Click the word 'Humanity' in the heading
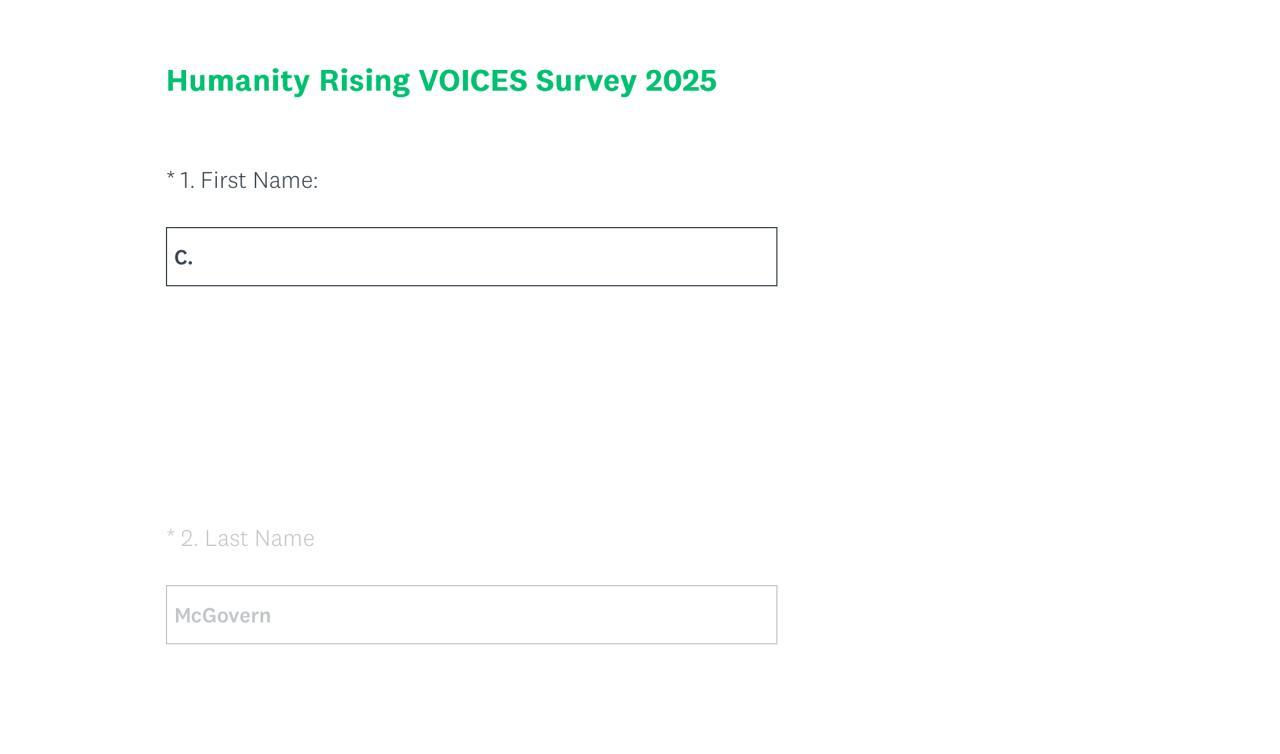Image resolution: width=1280 pixels, height=754 pixels. [238, 81]
